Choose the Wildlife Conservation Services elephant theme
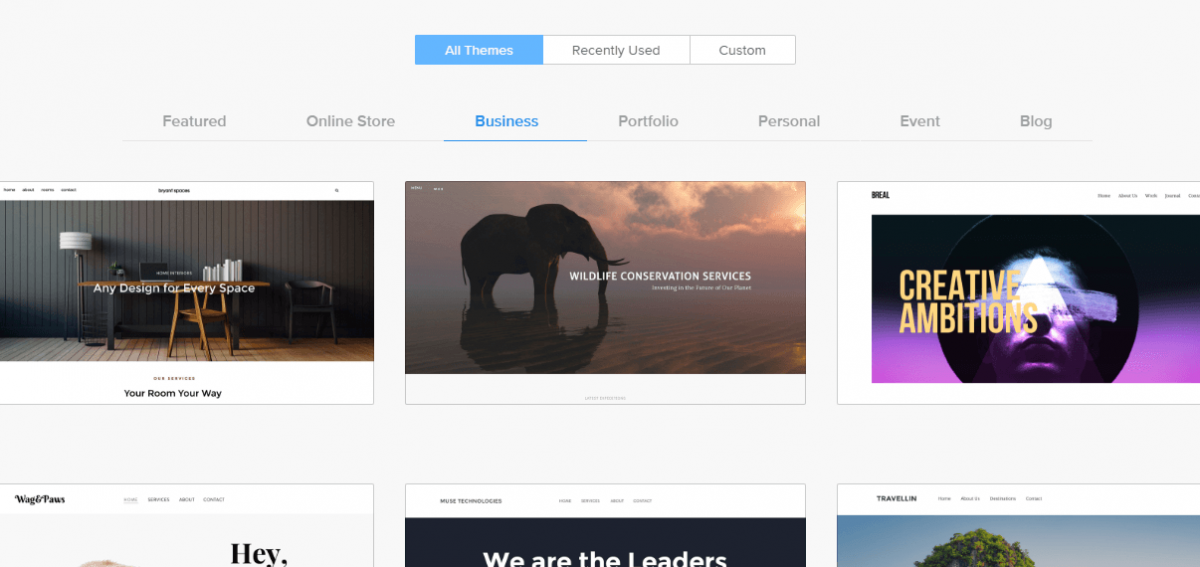Screen dimensions: 1200x567 (605, 293)
